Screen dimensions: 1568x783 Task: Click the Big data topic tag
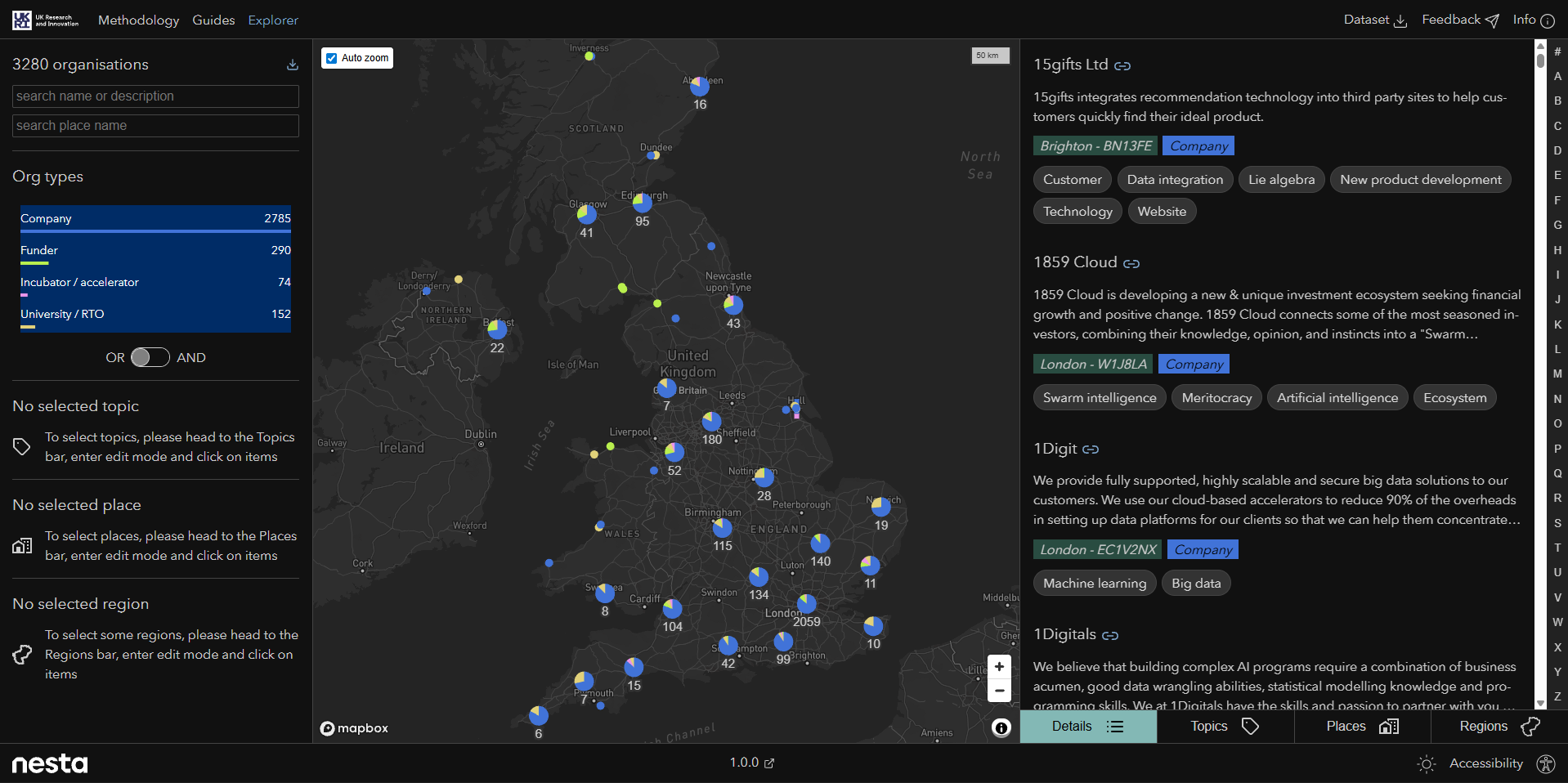pos(1196,584)
